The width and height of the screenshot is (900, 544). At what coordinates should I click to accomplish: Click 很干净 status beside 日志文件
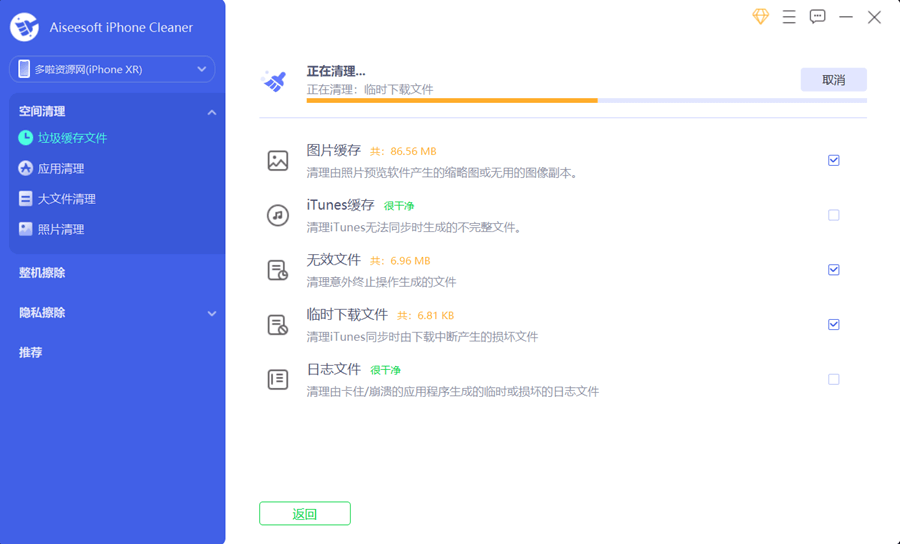pos(385,370)
